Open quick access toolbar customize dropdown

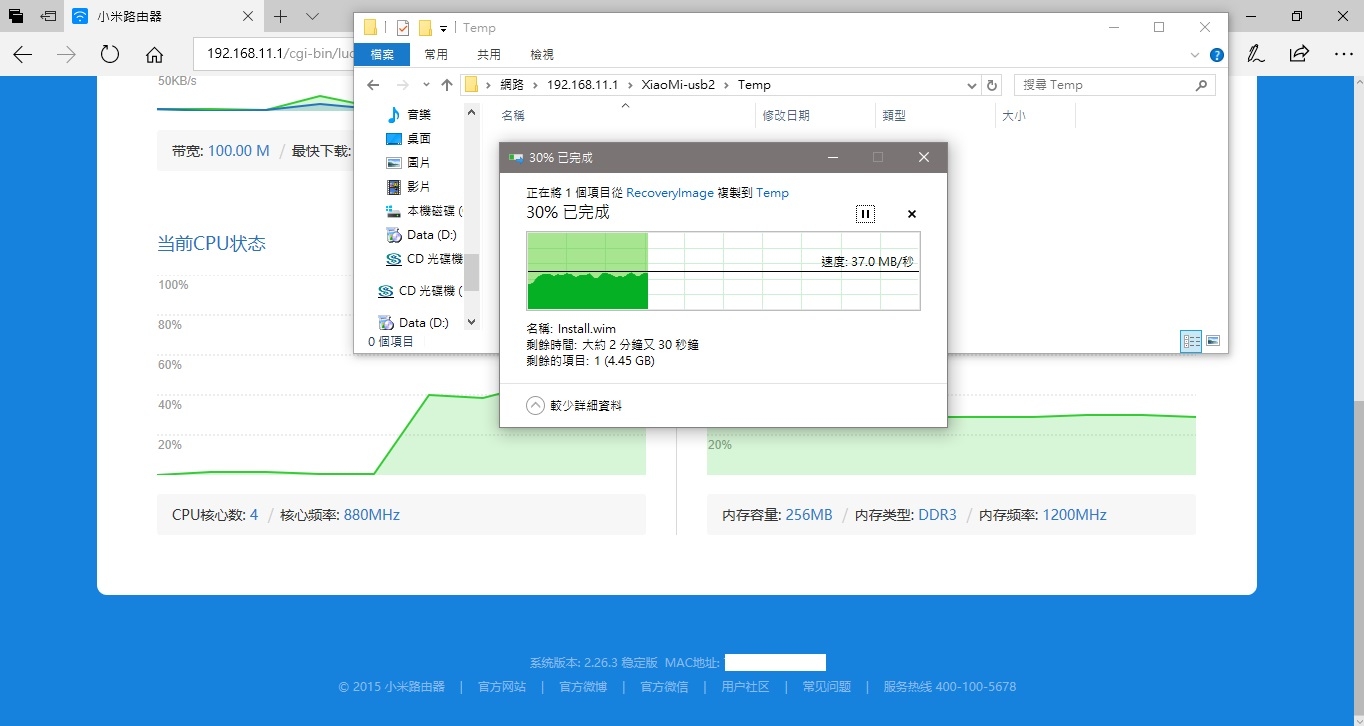(x=443, y=28)
